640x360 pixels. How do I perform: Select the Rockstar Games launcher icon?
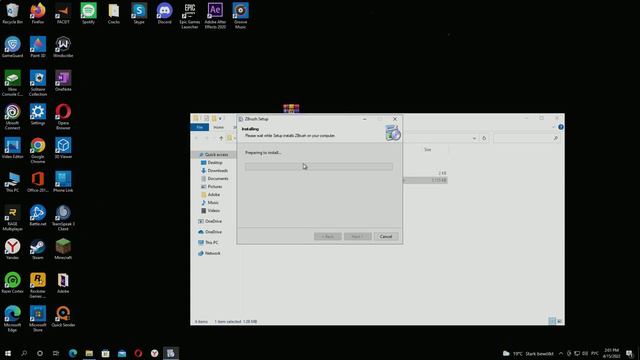coord(38,285)
